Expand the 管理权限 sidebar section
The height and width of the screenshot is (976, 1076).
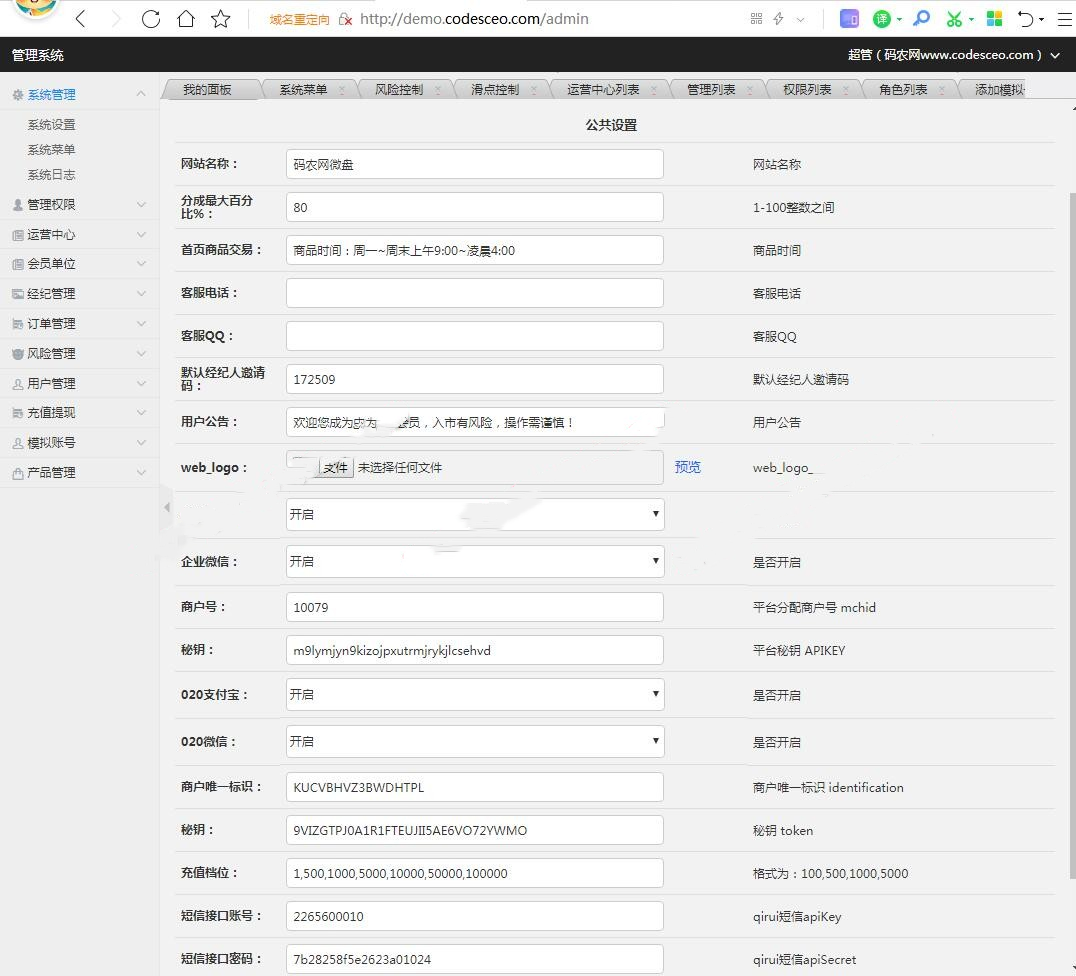pos(79,205)
